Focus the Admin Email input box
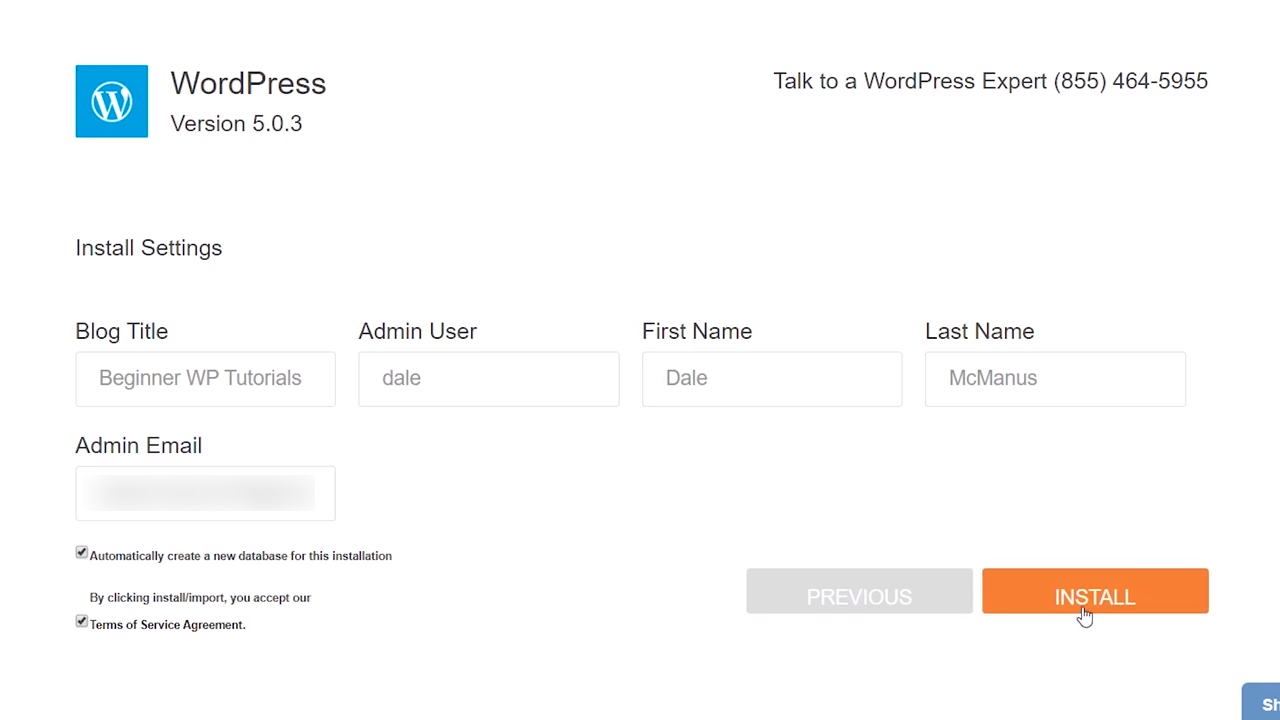The height and width of the screenshot is (720, 1280). [205, 493]
